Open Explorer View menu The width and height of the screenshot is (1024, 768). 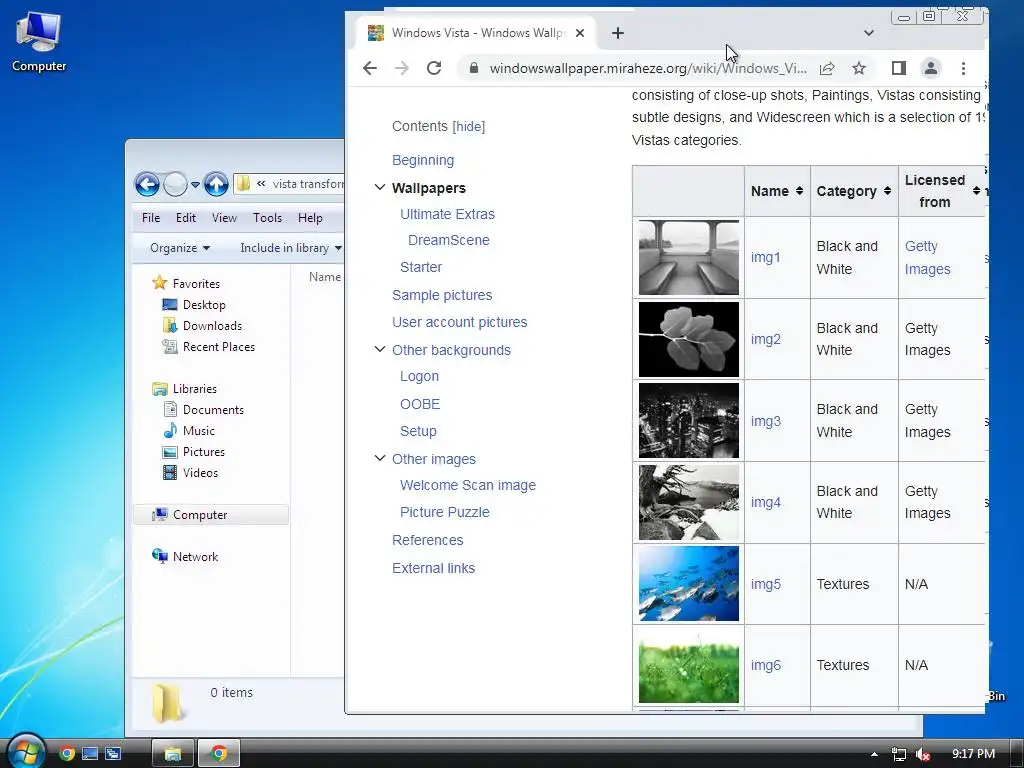[x=224, y=217]
